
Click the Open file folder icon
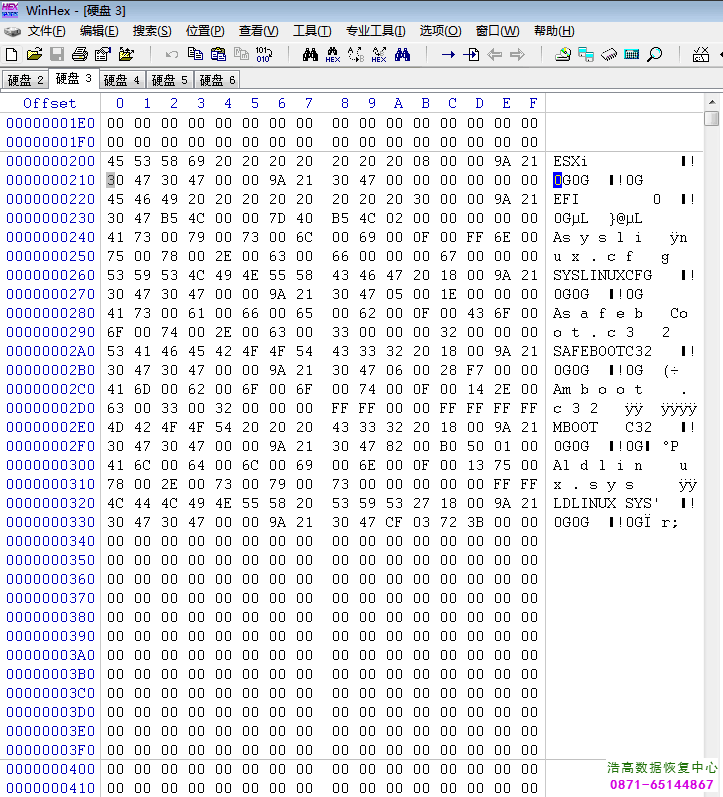[34, 54]
